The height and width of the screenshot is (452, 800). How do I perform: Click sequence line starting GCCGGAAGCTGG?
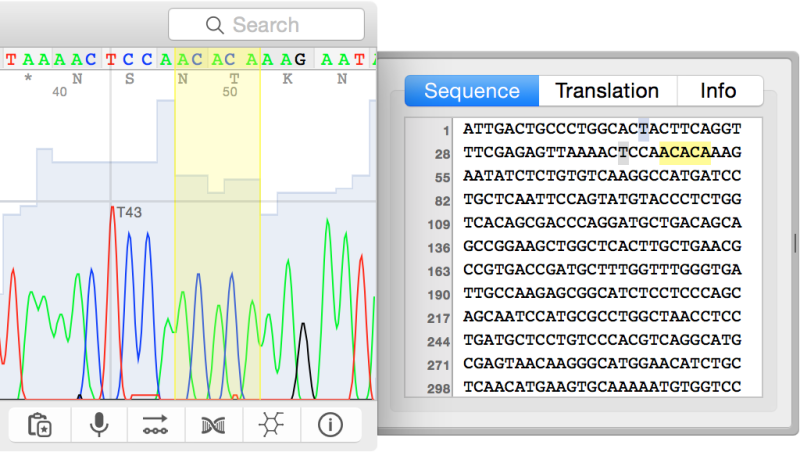(x=602, y=246)
